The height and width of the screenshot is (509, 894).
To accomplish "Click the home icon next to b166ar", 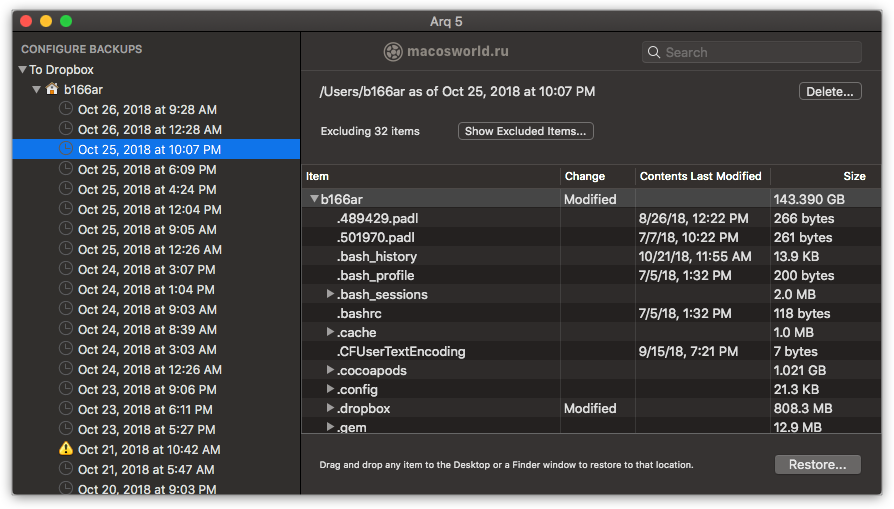I will 52,89.
